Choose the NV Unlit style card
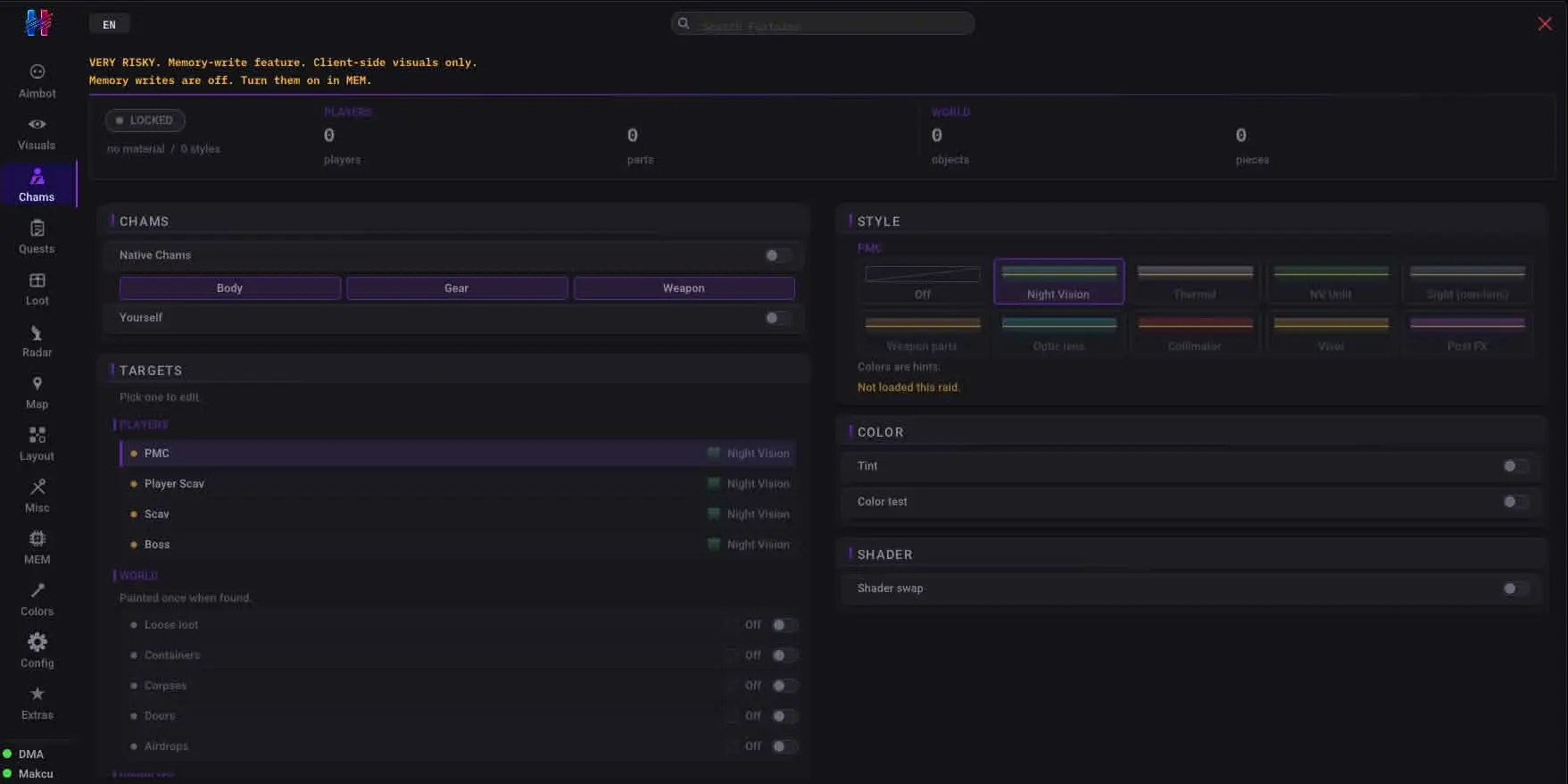The image size is (1568, 784). click(x=1331, y=282)
